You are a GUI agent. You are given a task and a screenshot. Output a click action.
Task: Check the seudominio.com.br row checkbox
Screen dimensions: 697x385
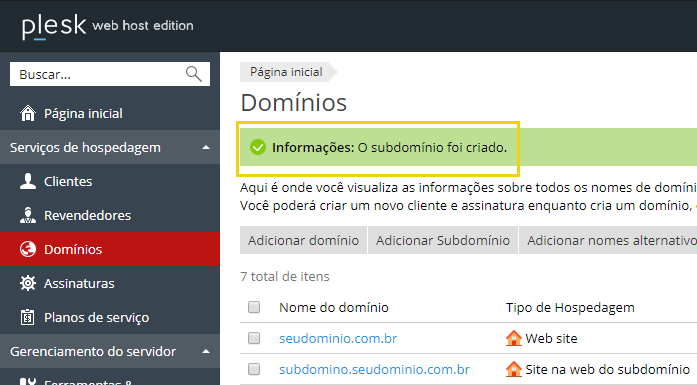(254, 338)
